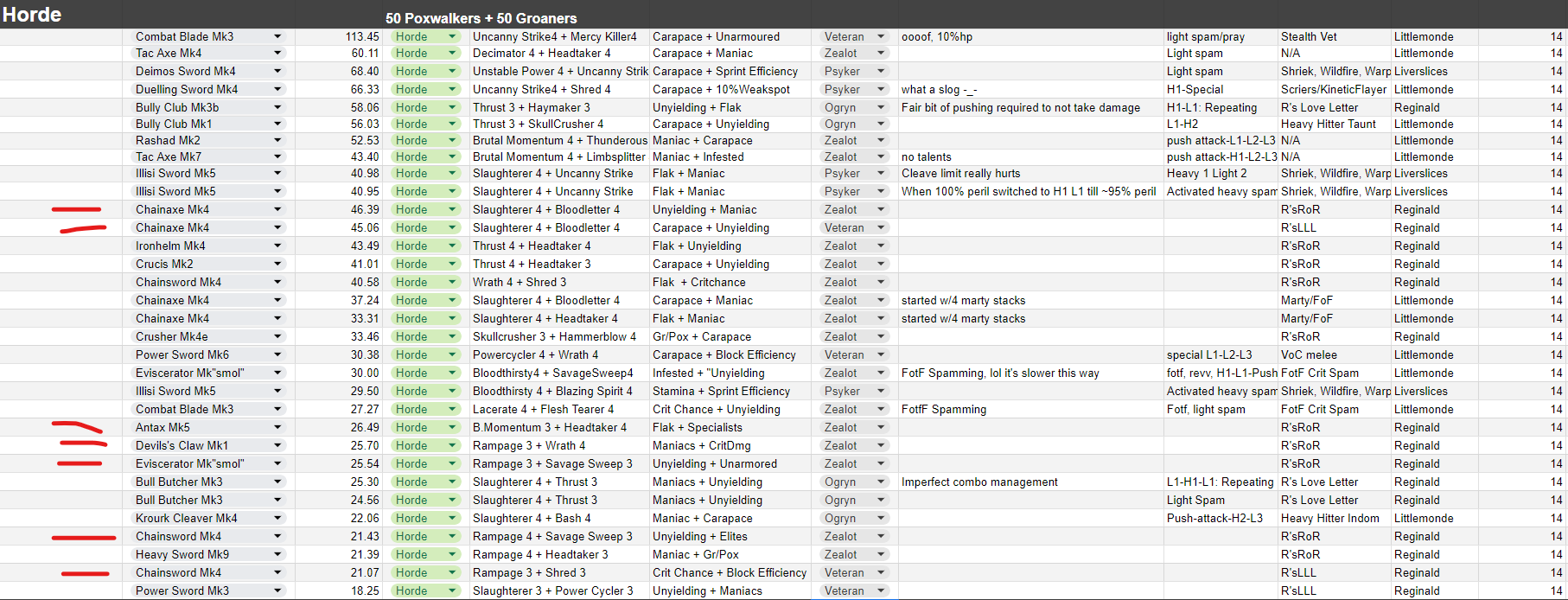Screen dimensions: 1568x600
Task: Open the dropdown arrow beside Krourk Cleaver Mk4
Action: click(277, 519)
